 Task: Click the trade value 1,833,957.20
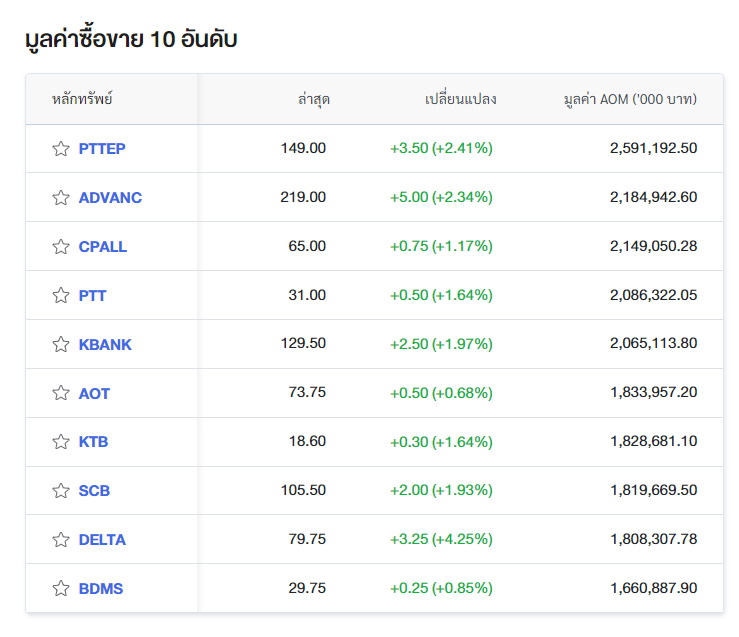coord(654,392)
